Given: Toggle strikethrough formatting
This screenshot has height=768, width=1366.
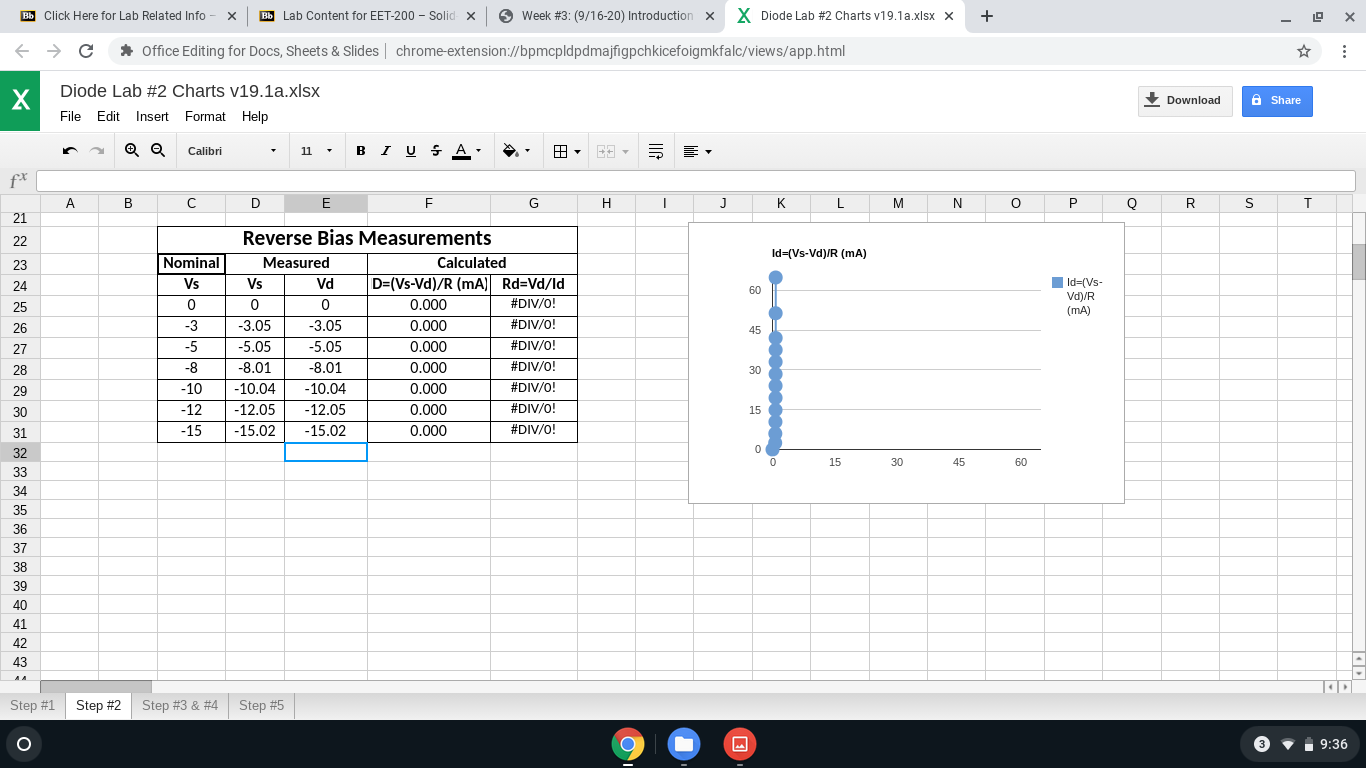Looking at the screenshot, I should 435,151.
